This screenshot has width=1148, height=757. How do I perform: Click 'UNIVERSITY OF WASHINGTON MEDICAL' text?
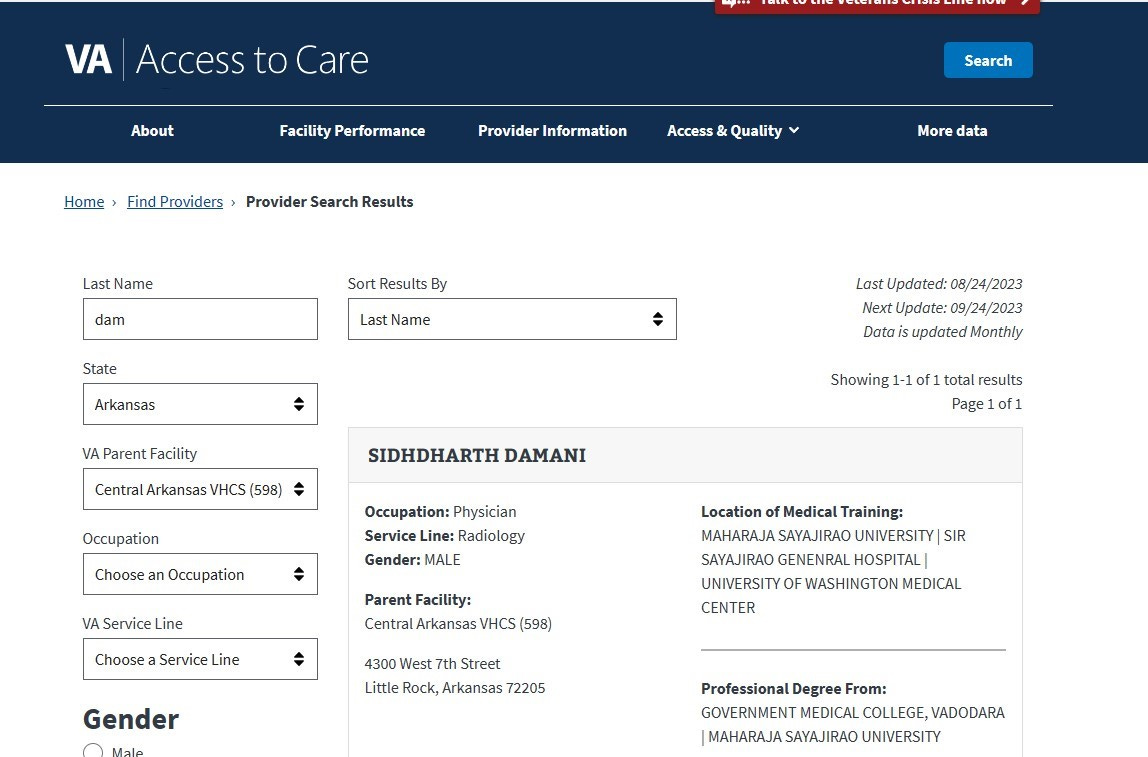coord(831,583)
